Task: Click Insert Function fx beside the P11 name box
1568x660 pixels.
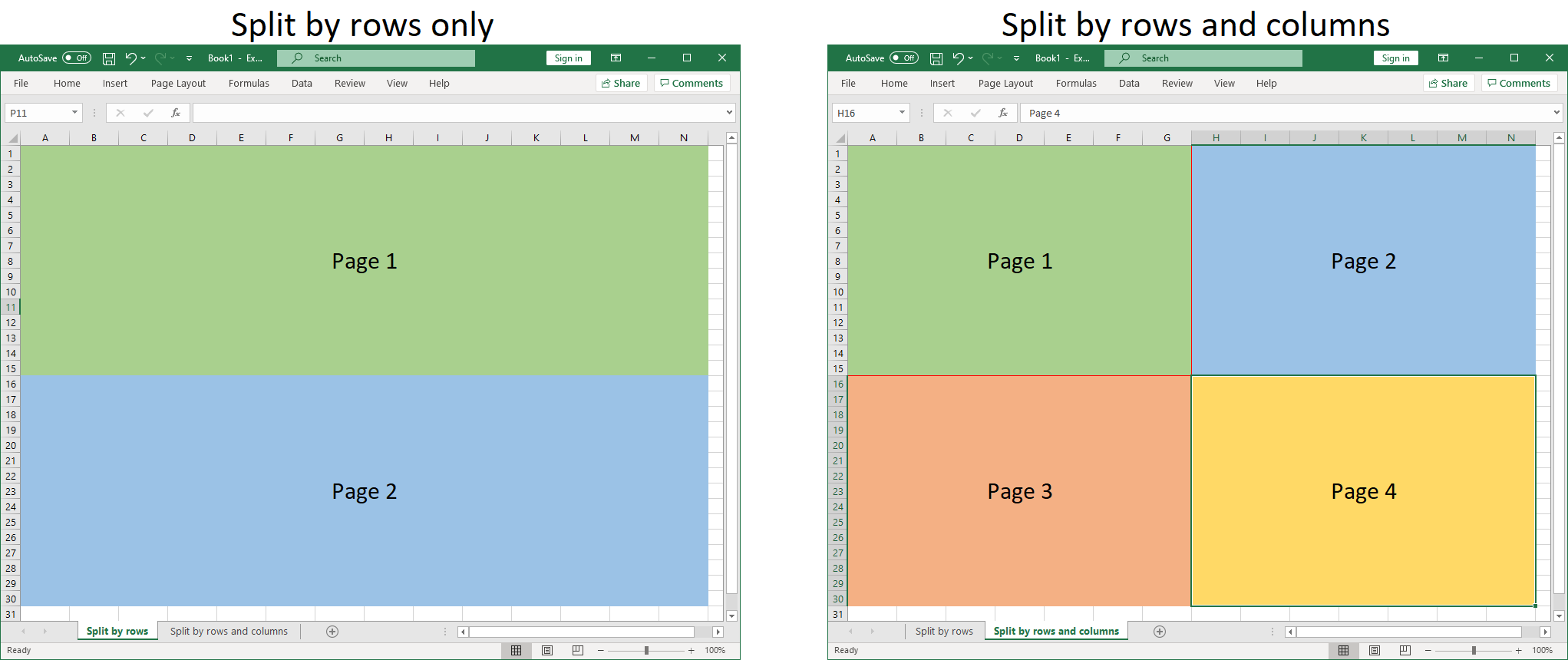Action: coord(176,113)
